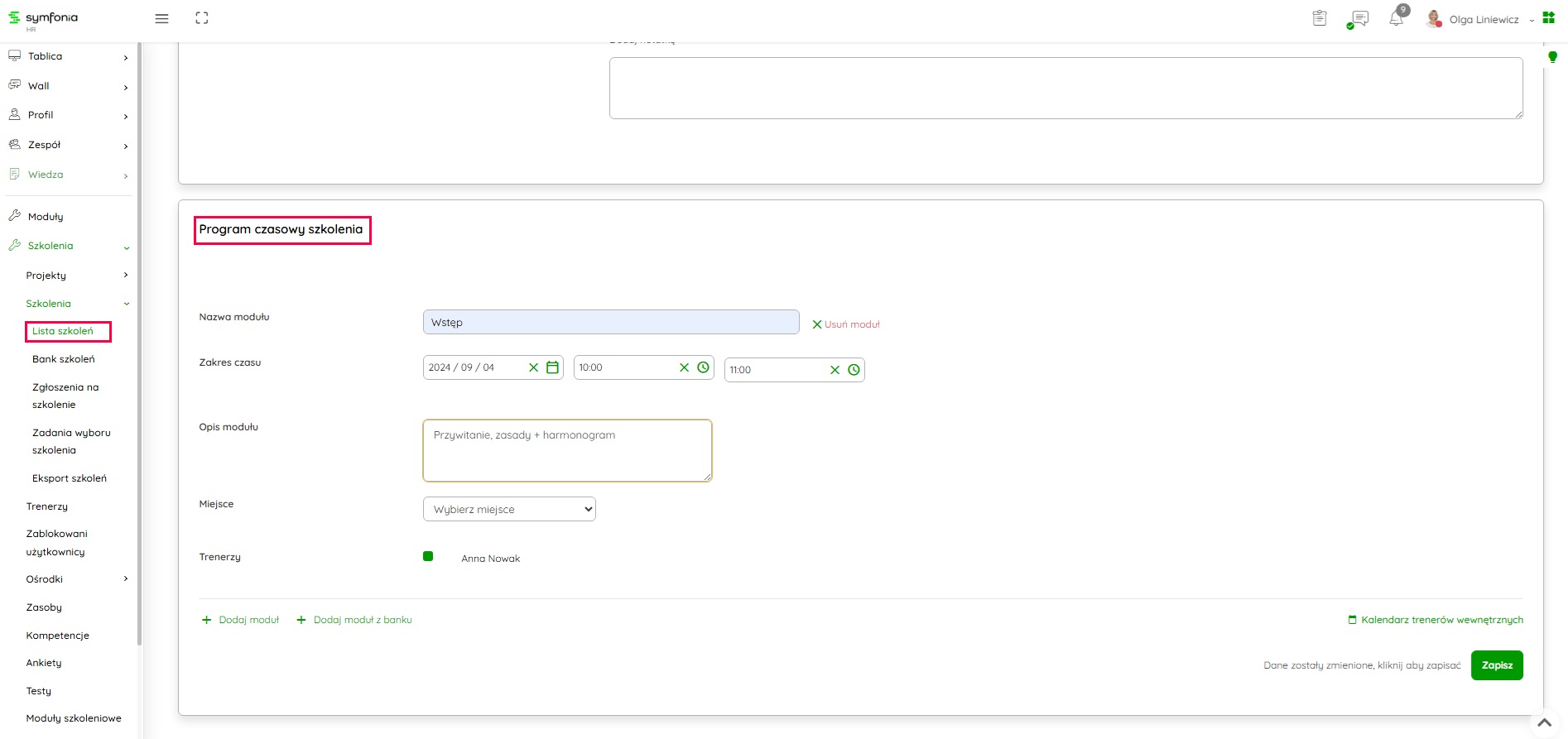1568x739 pixels.
Task: Click the Dodaj moduł z banku link
Action: coord(362,620)
